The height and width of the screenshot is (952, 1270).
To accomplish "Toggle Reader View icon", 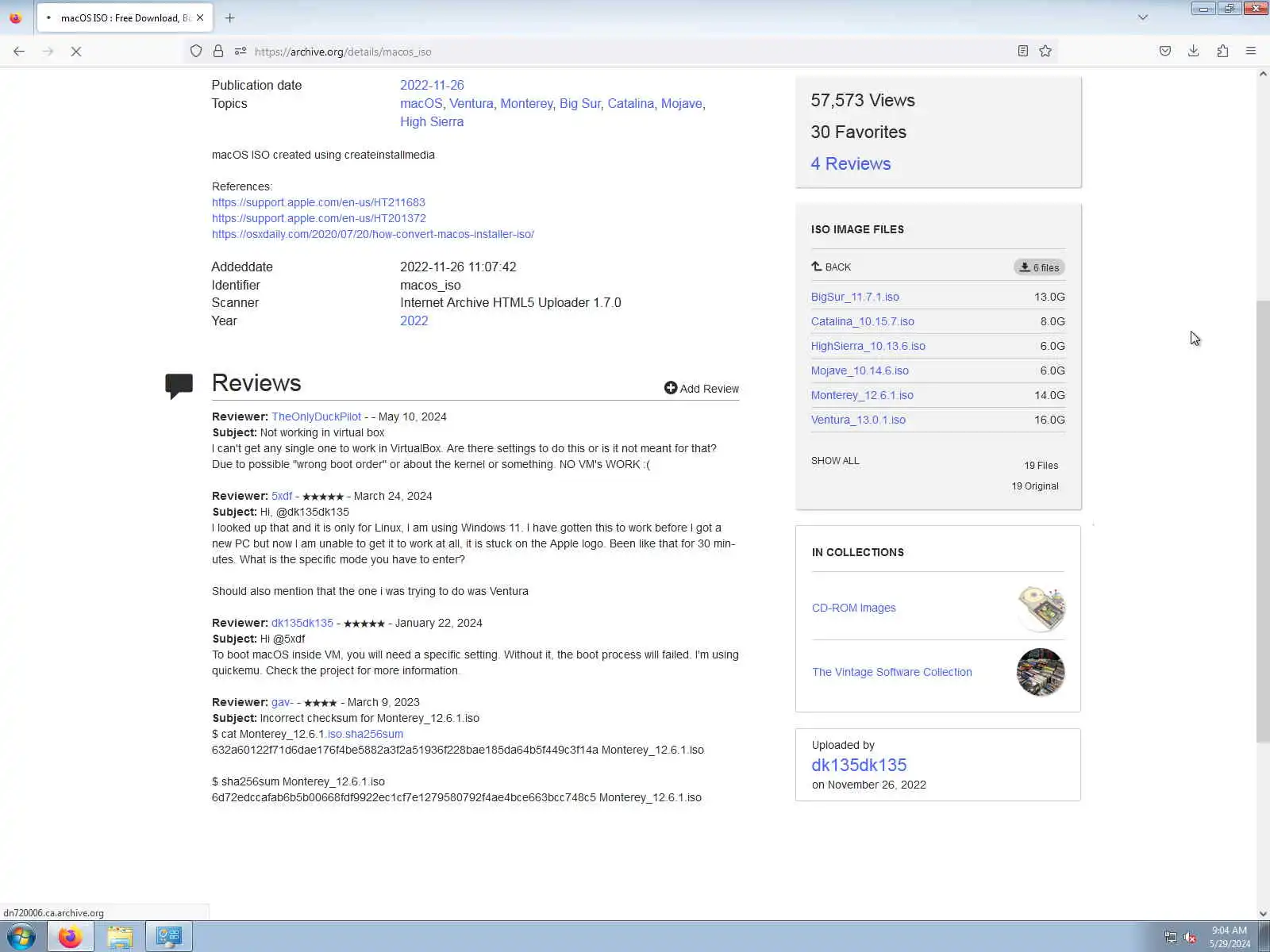I will (1023, 52).
